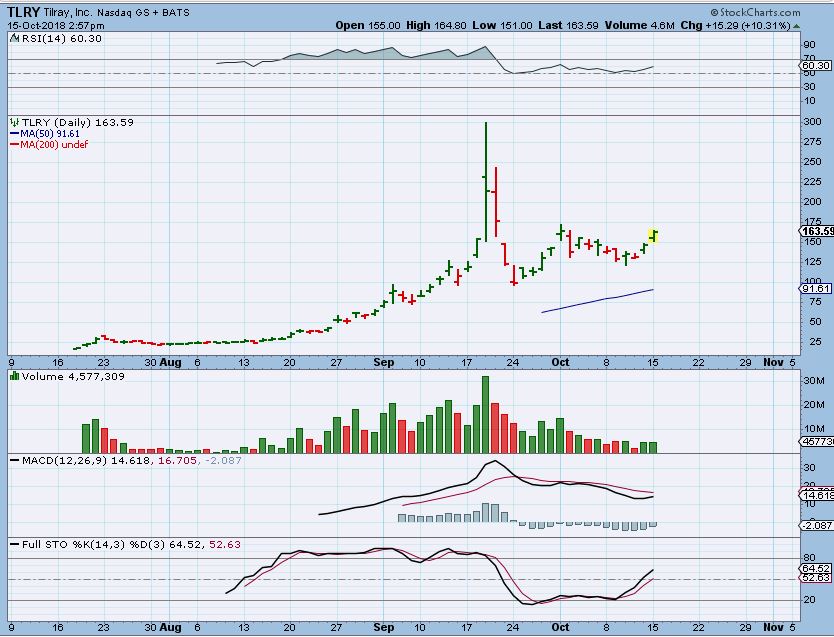Click the Volume 4.6M header value
The width and height of the screenshot is (834, 637).
[x=640, y=25]
